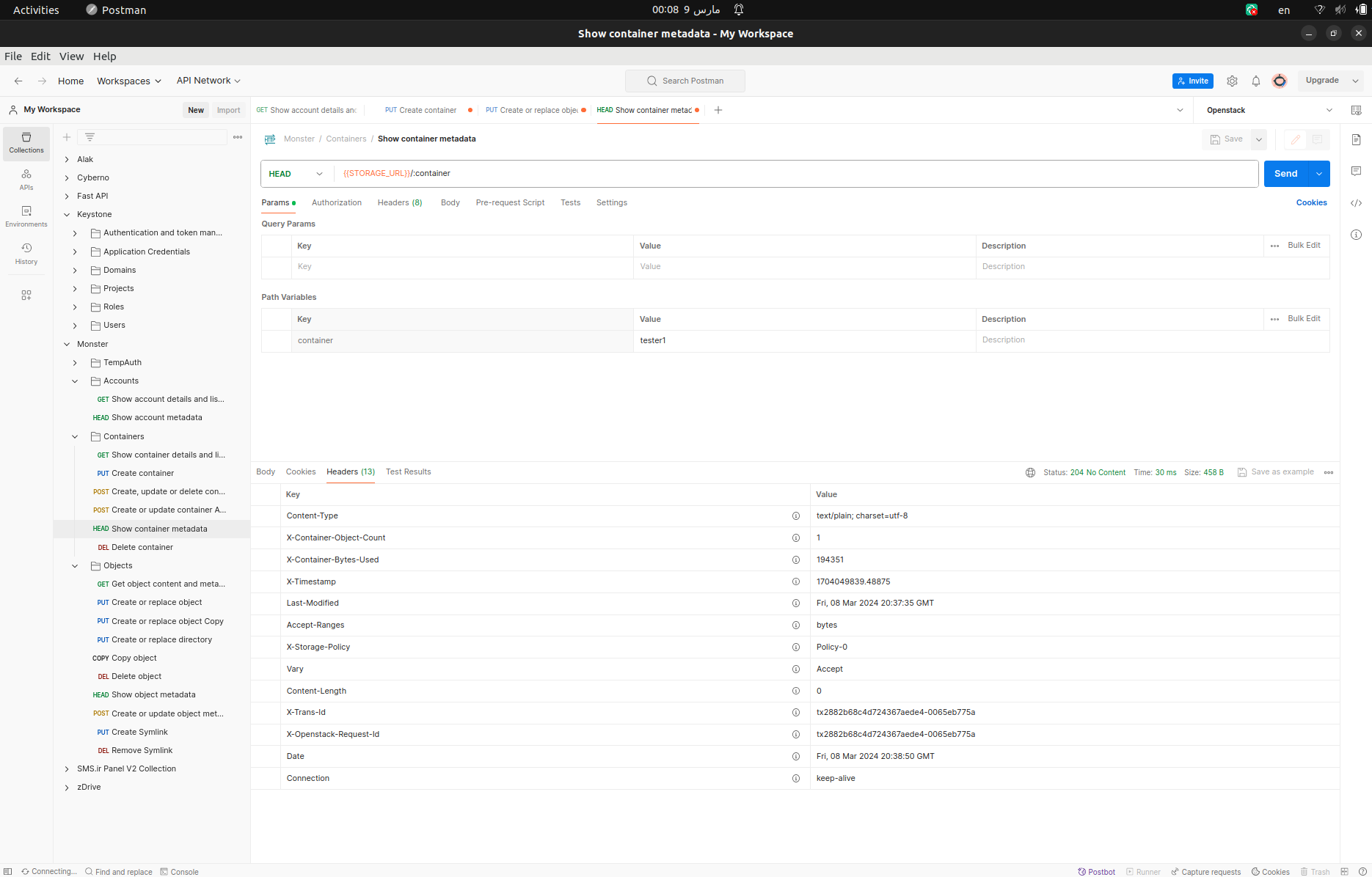Open the History sidebar panel
1372x877 pixels.
coord(26,254)
